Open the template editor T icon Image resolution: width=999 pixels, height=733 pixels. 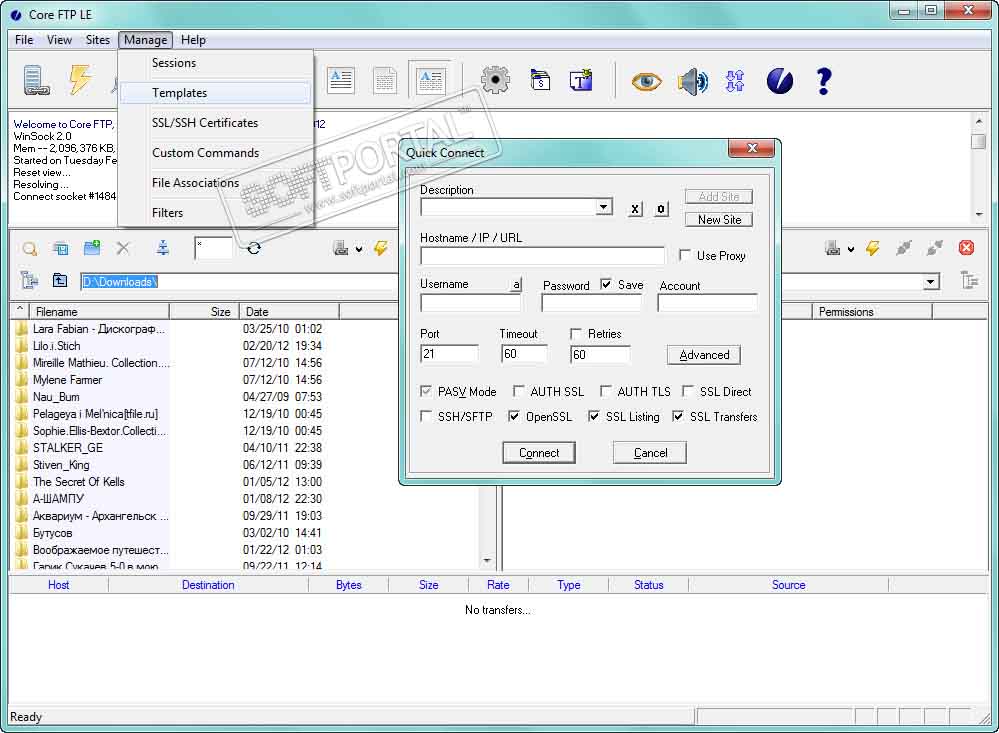(581, 80)
